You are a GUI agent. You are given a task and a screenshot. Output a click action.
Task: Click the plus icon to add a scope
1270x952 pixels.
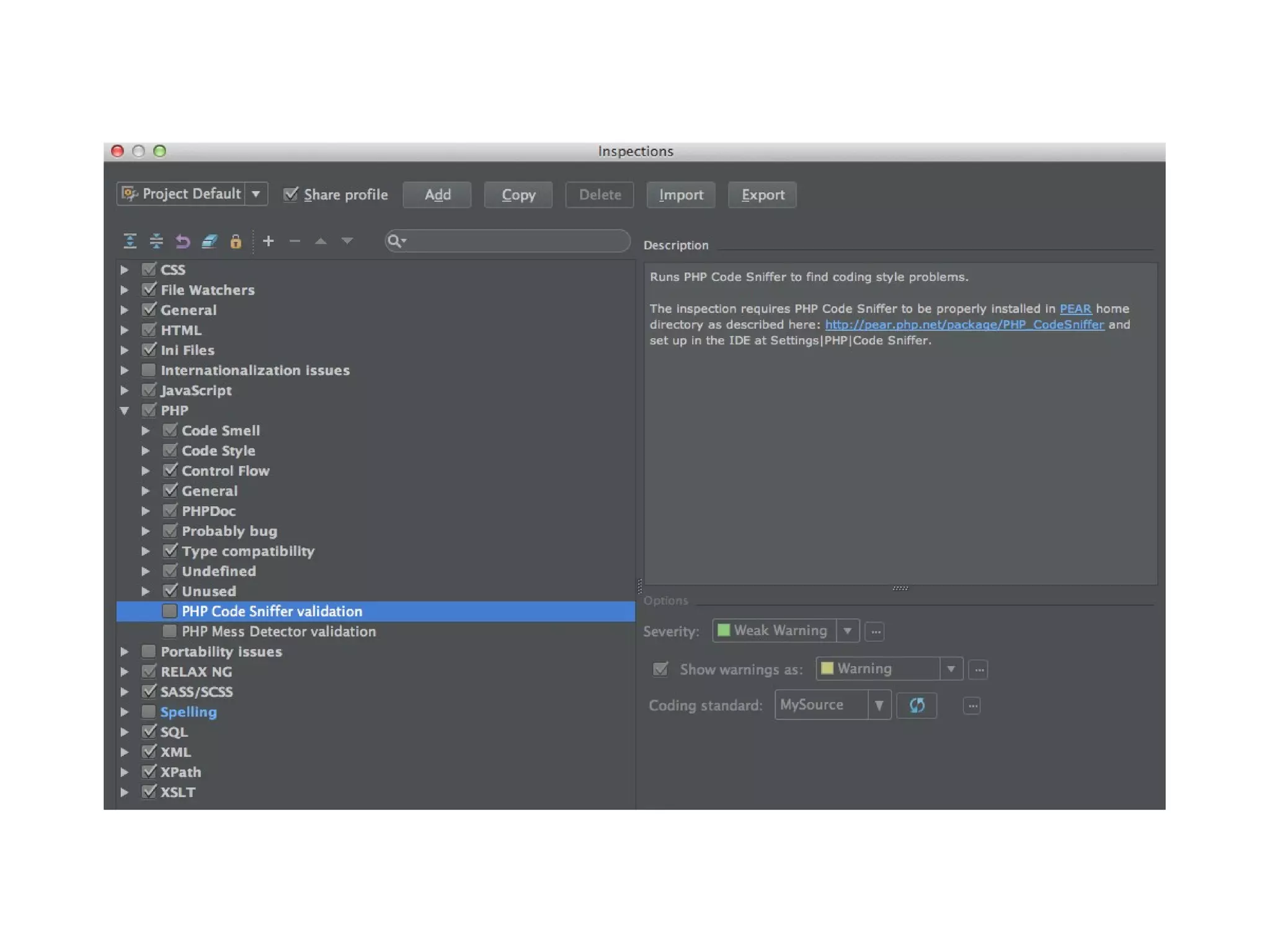click(269, 241)
